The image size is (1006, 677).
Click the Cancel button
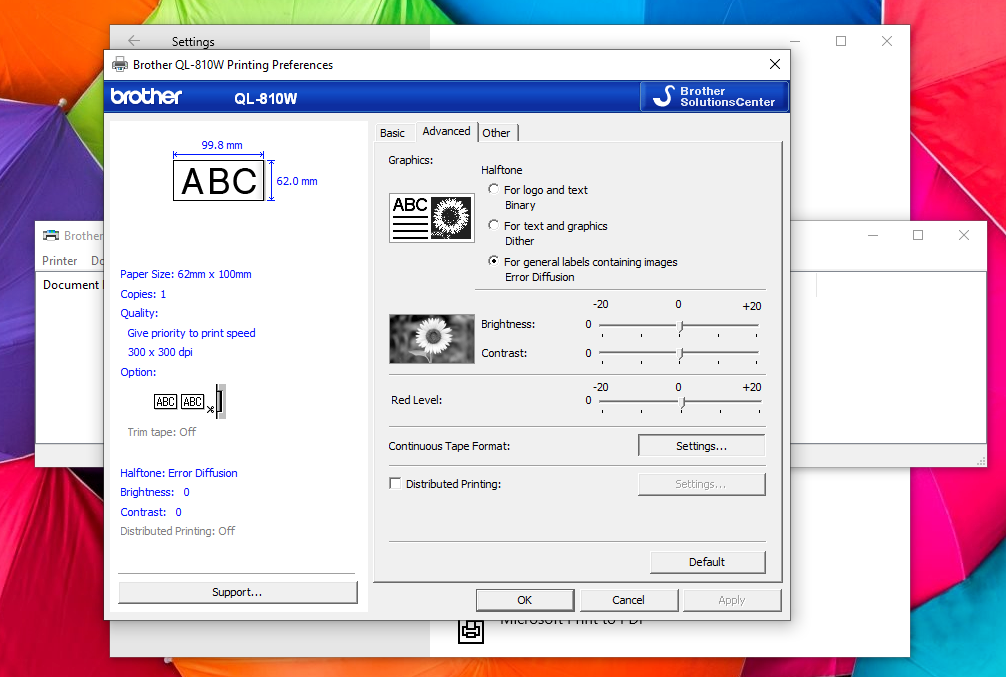[x=628, y=599]
